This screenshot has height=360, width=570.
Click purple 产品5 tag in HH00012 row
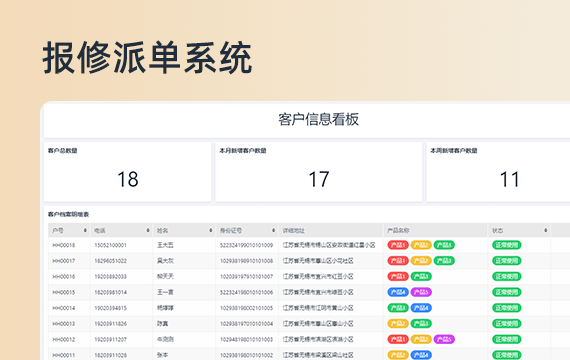(444, 339)
